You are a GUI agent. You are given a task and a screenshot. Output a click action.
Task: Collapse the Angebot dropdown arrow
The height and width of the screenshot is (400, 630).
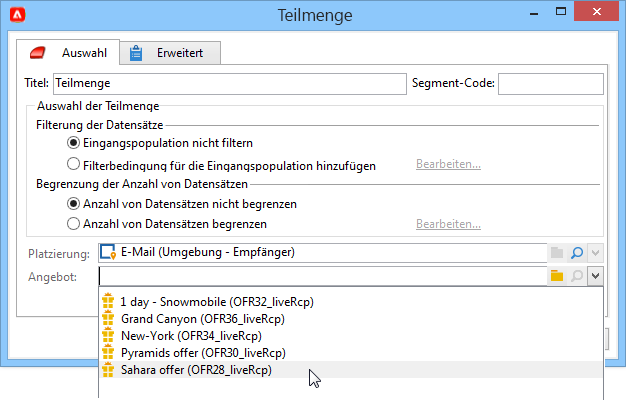[595, 276]
